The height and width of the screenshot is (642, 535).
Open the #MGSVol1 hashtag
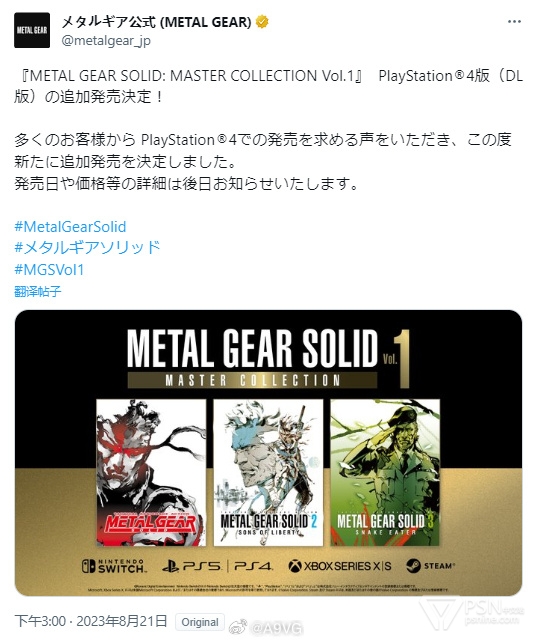(x=49, y=269)
